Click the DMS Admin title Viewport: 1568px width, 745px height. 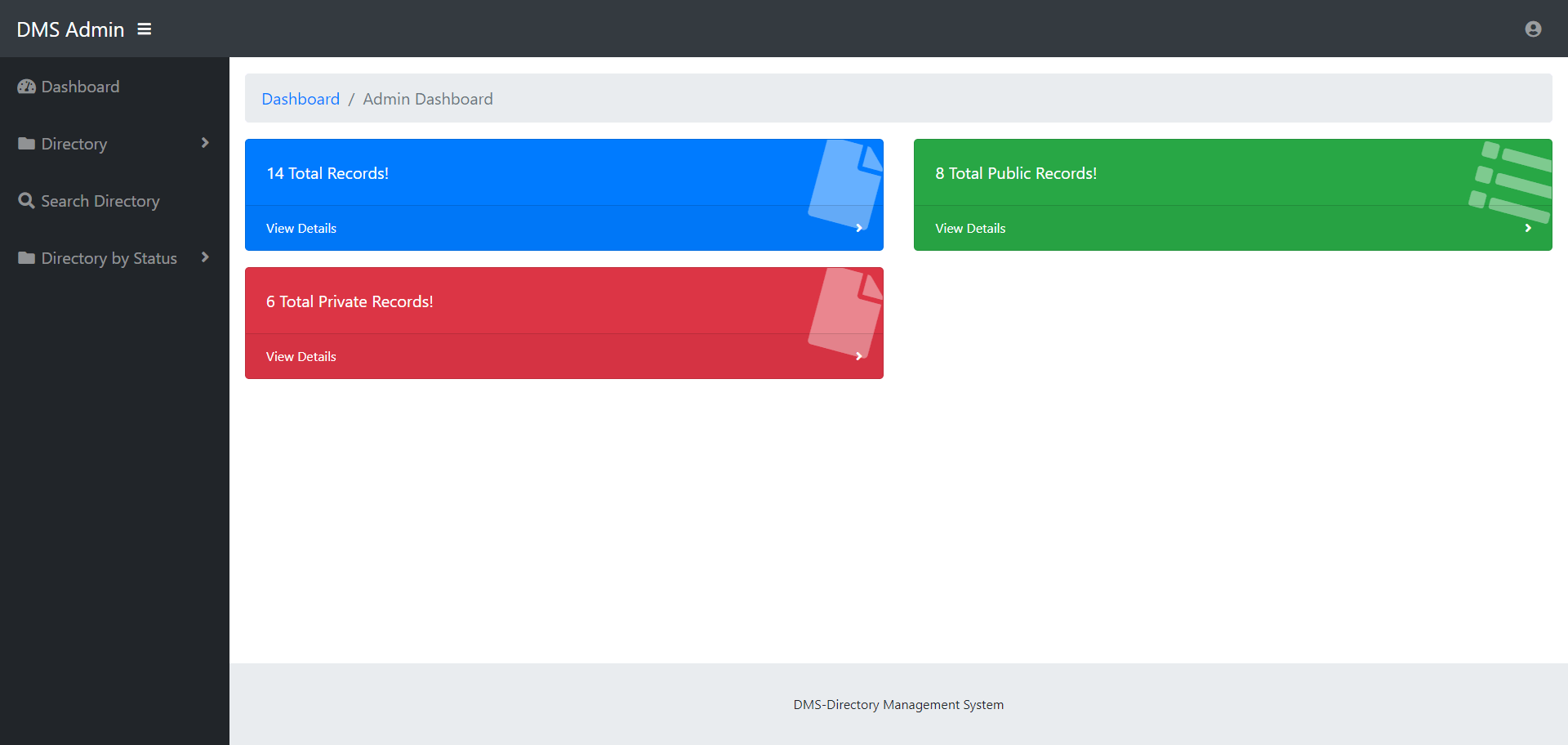(71, 29)
